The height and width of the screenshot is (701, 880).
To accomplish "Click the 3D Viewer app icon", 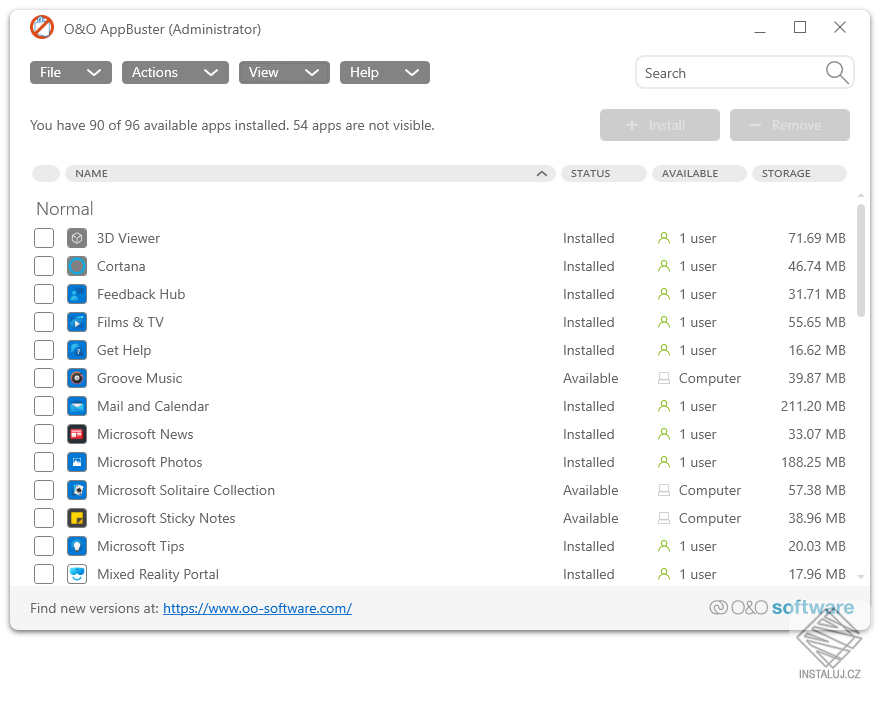I will (x=77, y=238).
